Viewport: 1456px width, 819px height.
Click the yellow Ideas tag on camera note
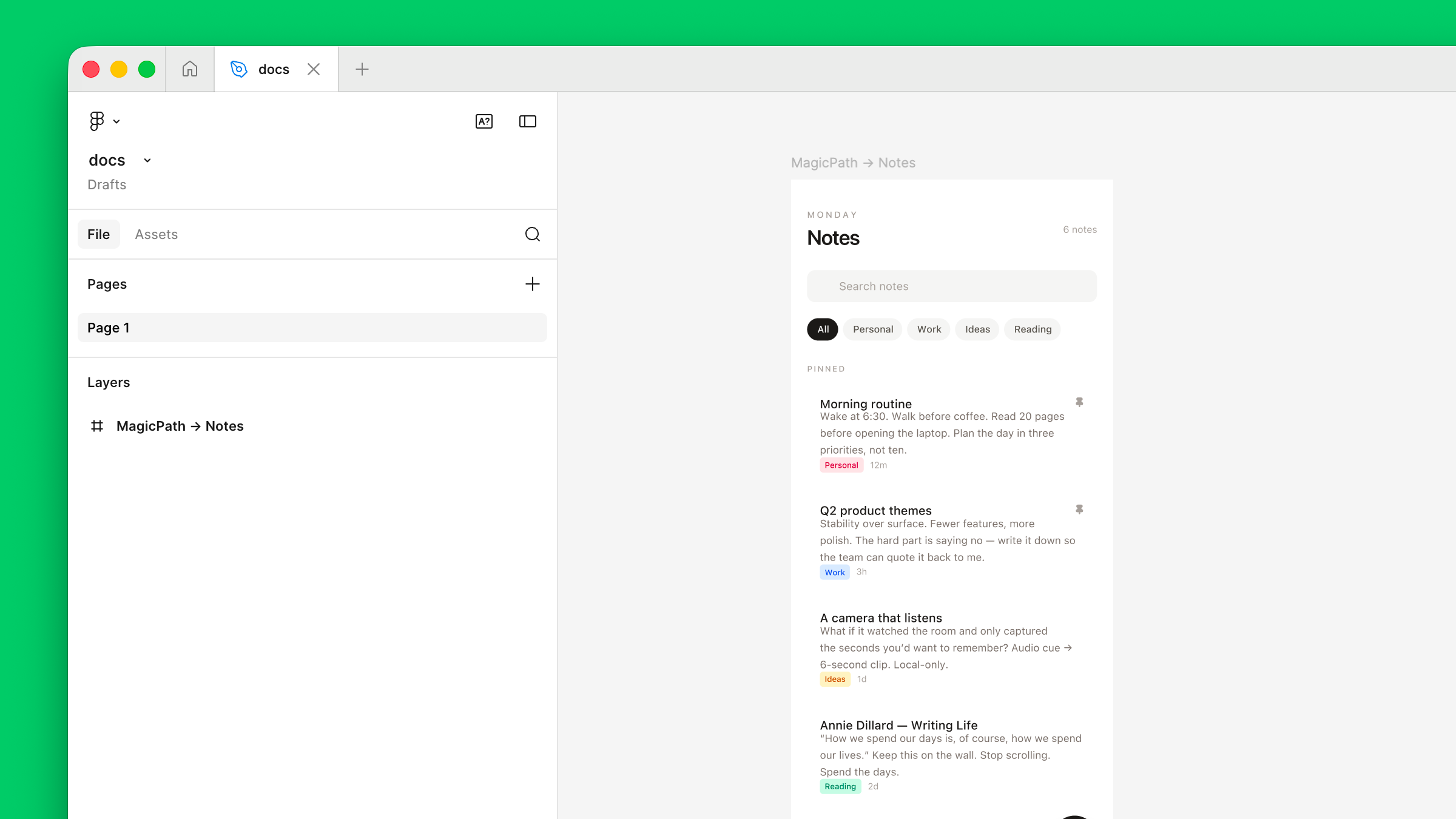coord(835,679)
